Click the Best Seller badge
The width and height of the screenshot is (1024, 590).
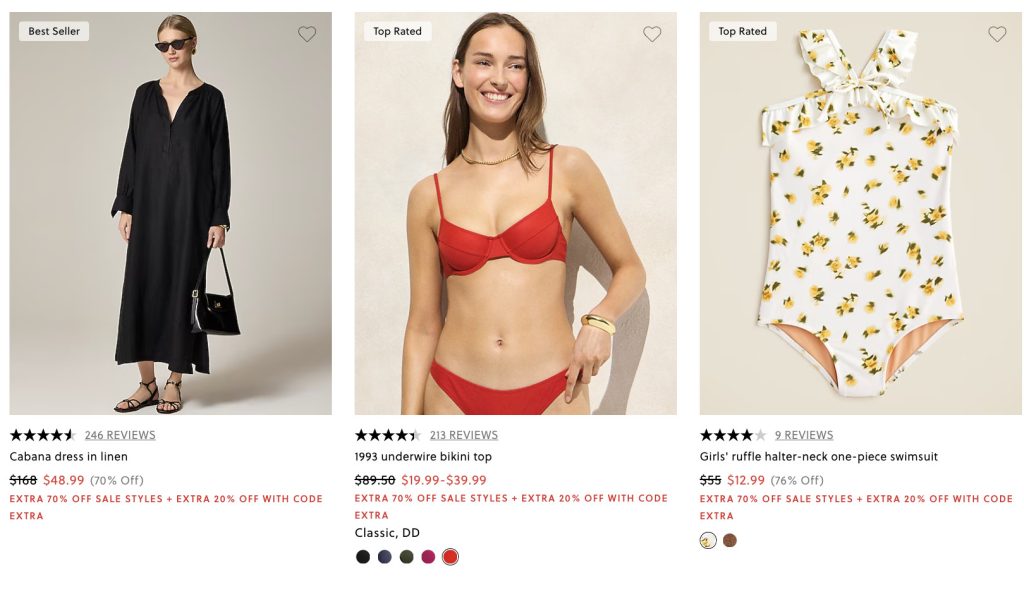(54, 31)
